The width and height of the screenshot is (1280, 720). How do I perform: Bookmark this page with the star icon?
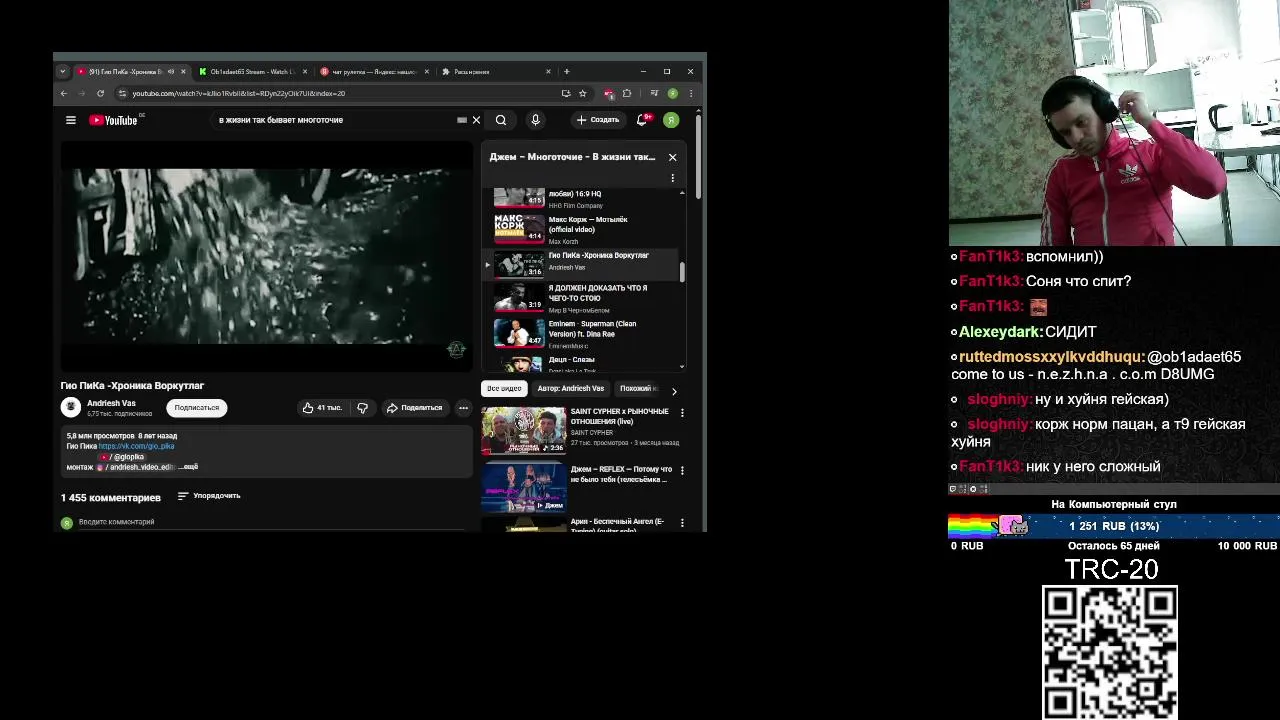point(583,93)
